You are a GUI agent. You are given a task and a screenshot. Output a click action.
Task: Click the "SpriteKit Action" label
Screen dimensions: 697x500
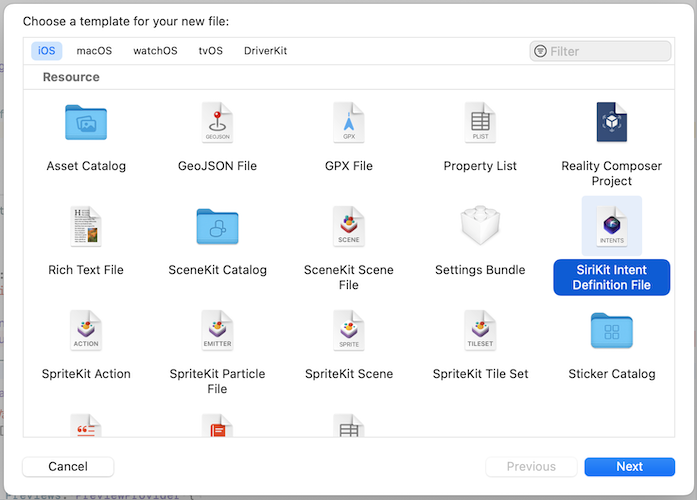point(86,374)
